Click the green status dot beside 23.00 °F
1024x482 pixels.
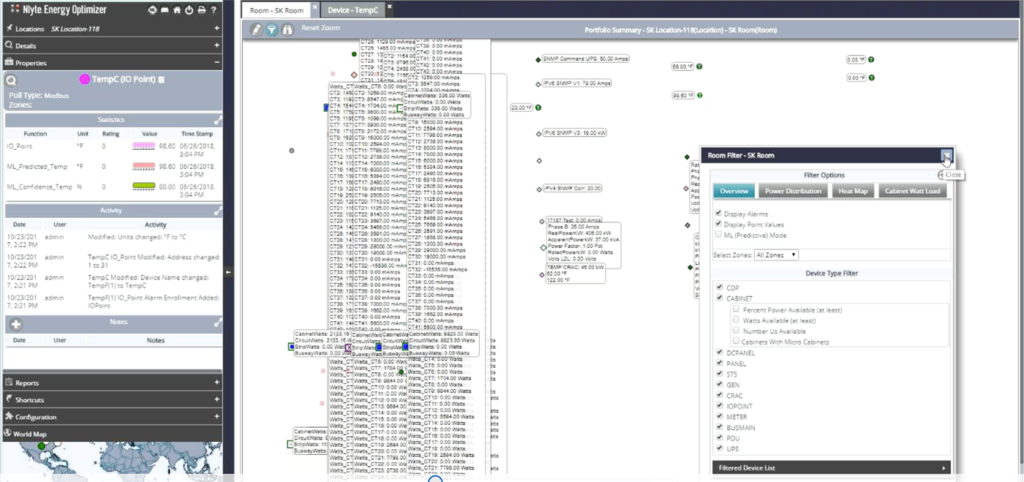tap(538, 107)
